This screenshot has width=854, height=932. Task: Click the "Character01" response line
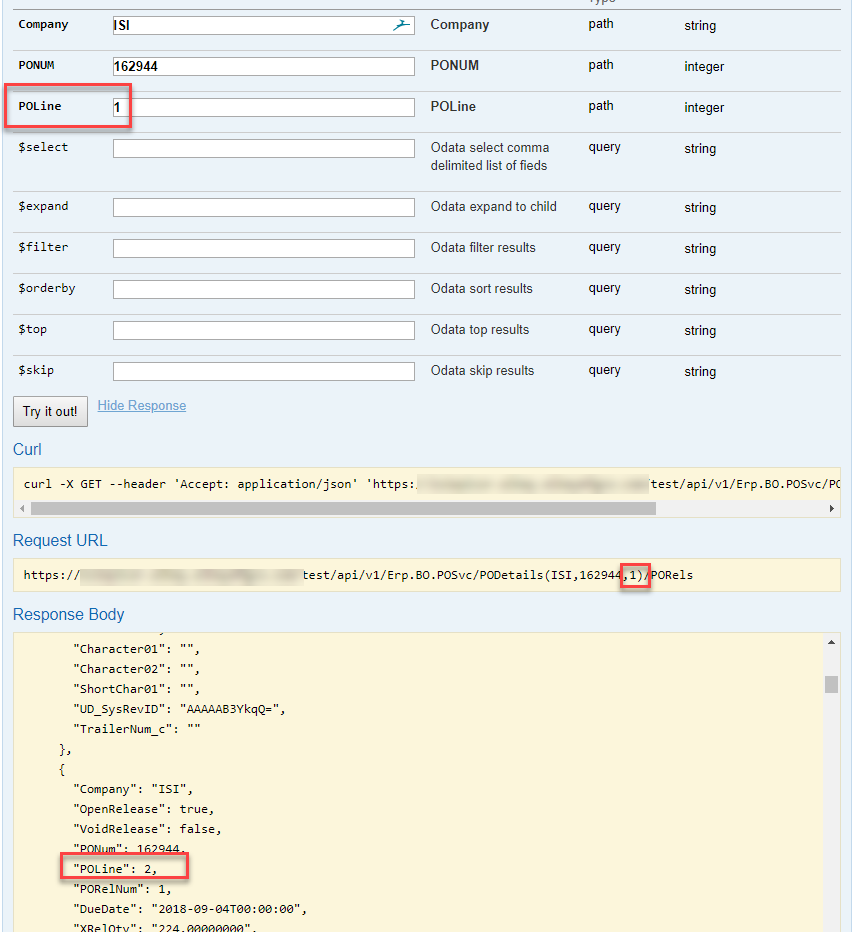(x=136, y=649)
